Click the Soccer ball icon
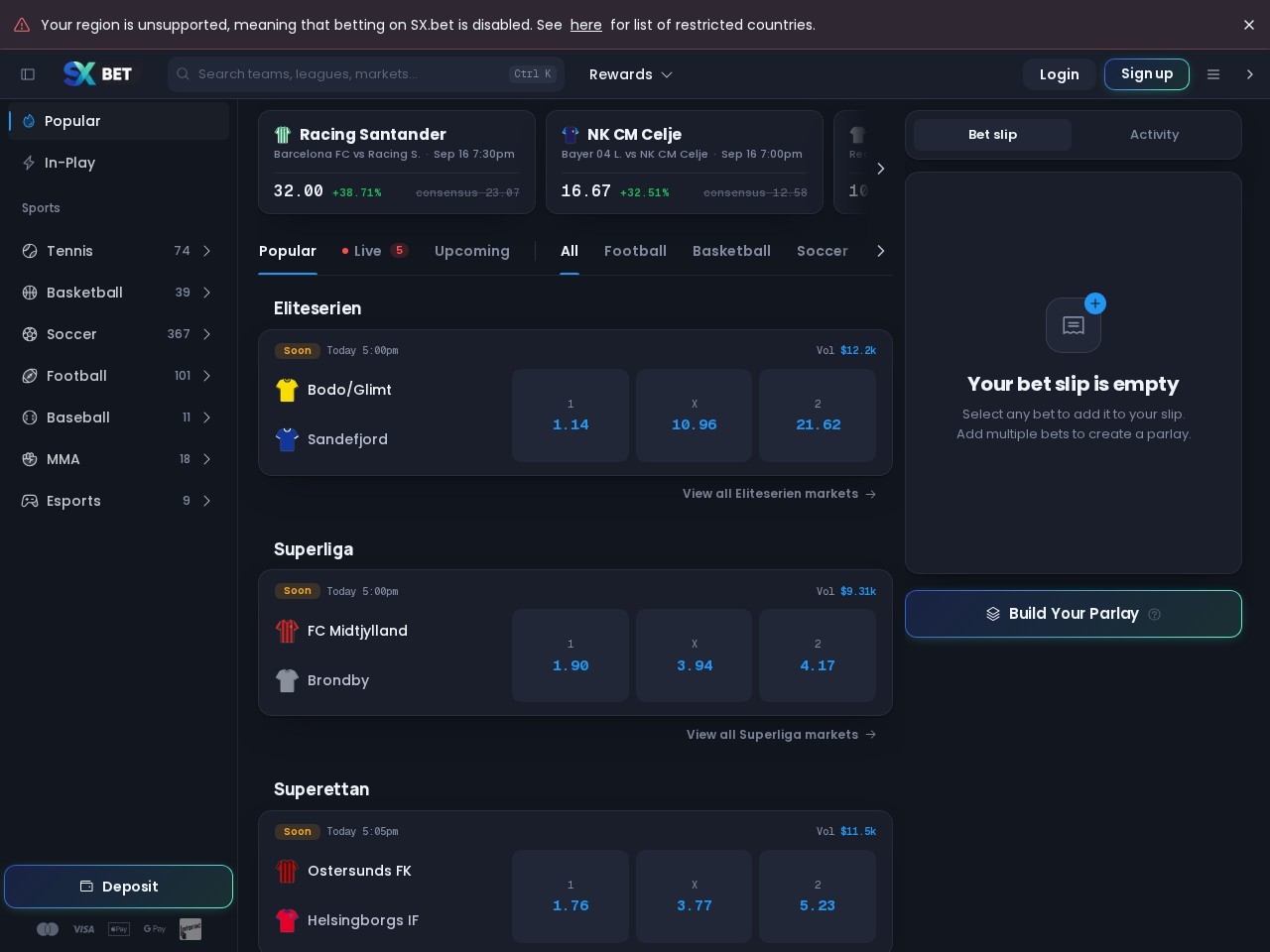The width and height of the screenshot is (1270, 952). (x=30, y=334)
